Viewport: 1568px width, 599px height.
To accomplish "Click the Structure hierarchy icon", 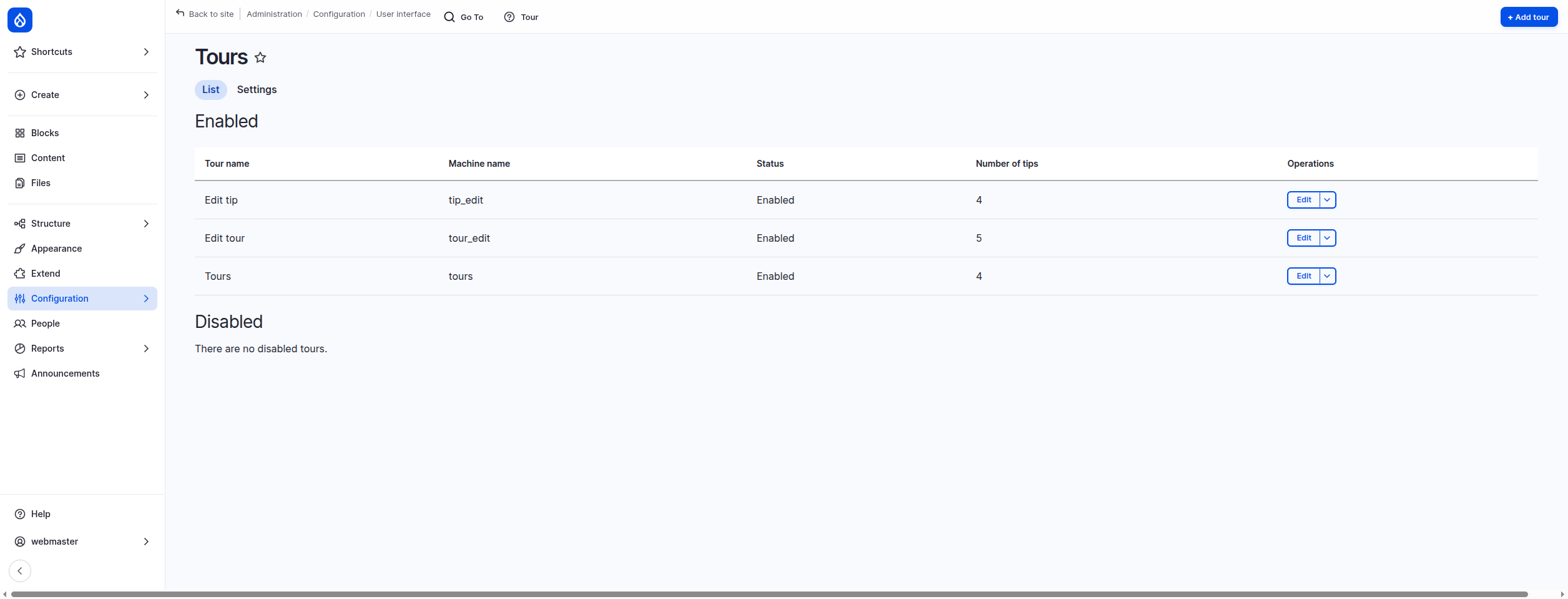I will tap(20, 224).
